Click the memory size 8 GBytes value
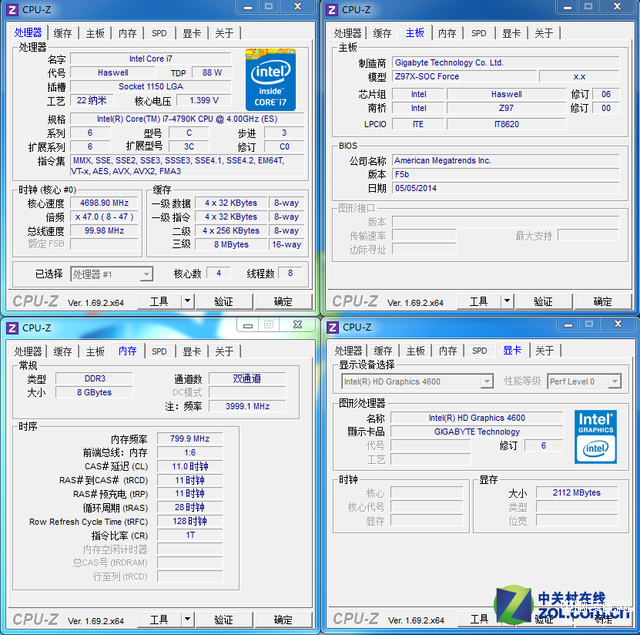The width and height of the screenshot is (640, 635). click(x=94, y=392)
